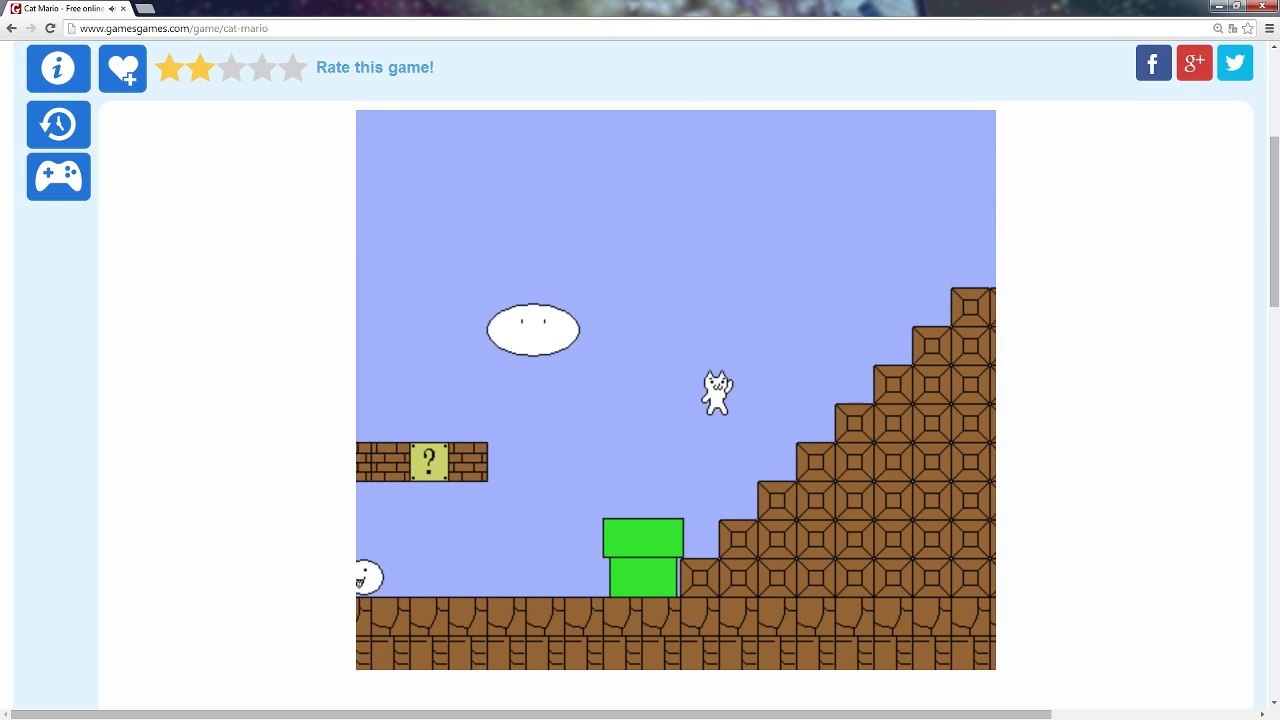
Task: Click the round white enemy at left edge
Action: [369, 577]
